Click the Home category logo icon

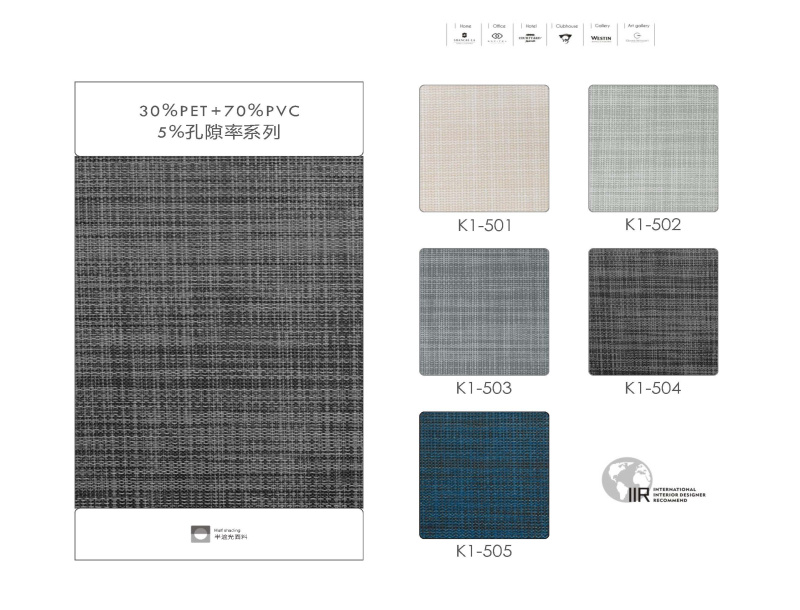click(465, 38)
